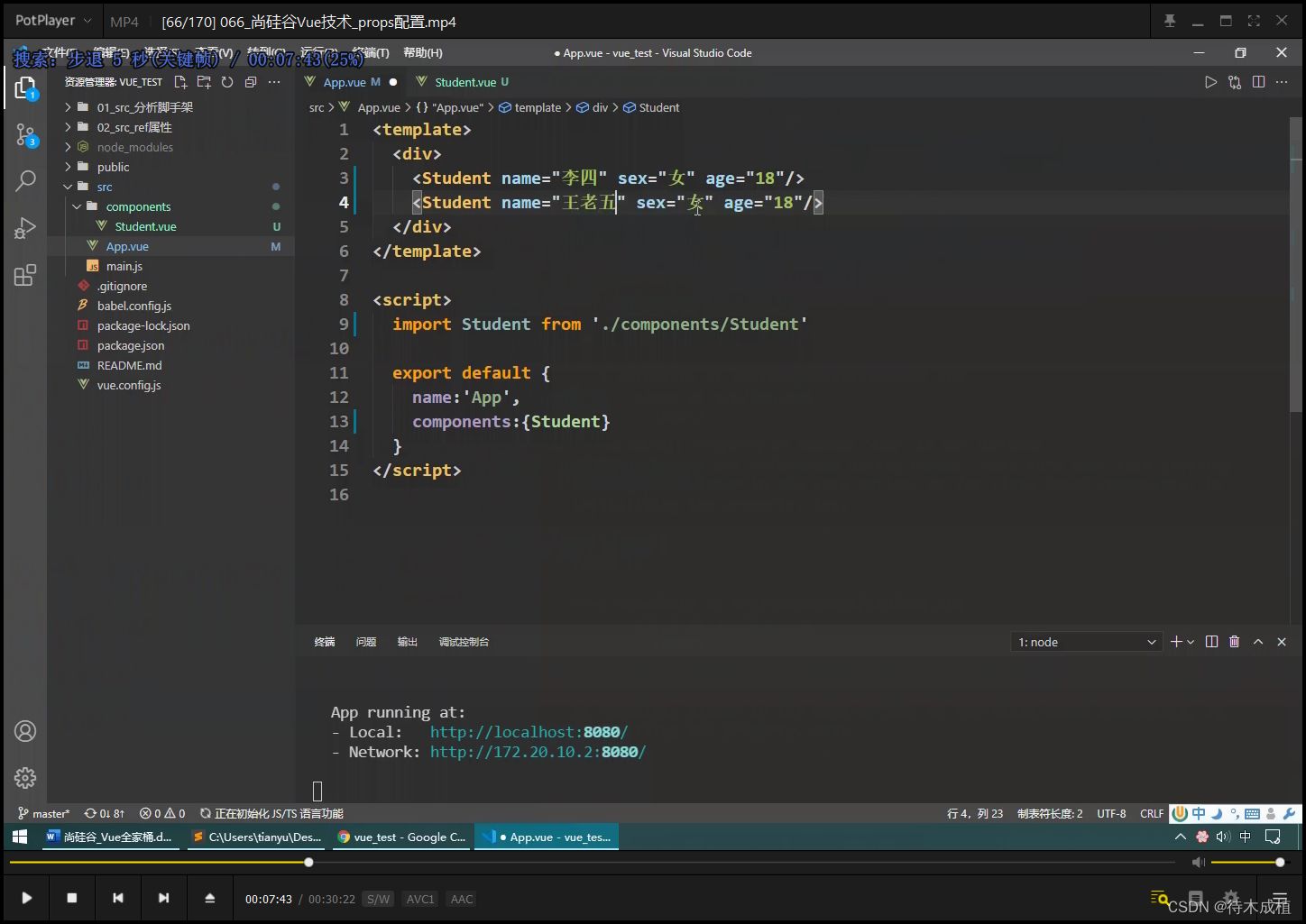The width and height of the screenshot is (1306, 924).
Task: Click the sync changes 0↓ 8↑ indicator
Action: pos(105,813)
